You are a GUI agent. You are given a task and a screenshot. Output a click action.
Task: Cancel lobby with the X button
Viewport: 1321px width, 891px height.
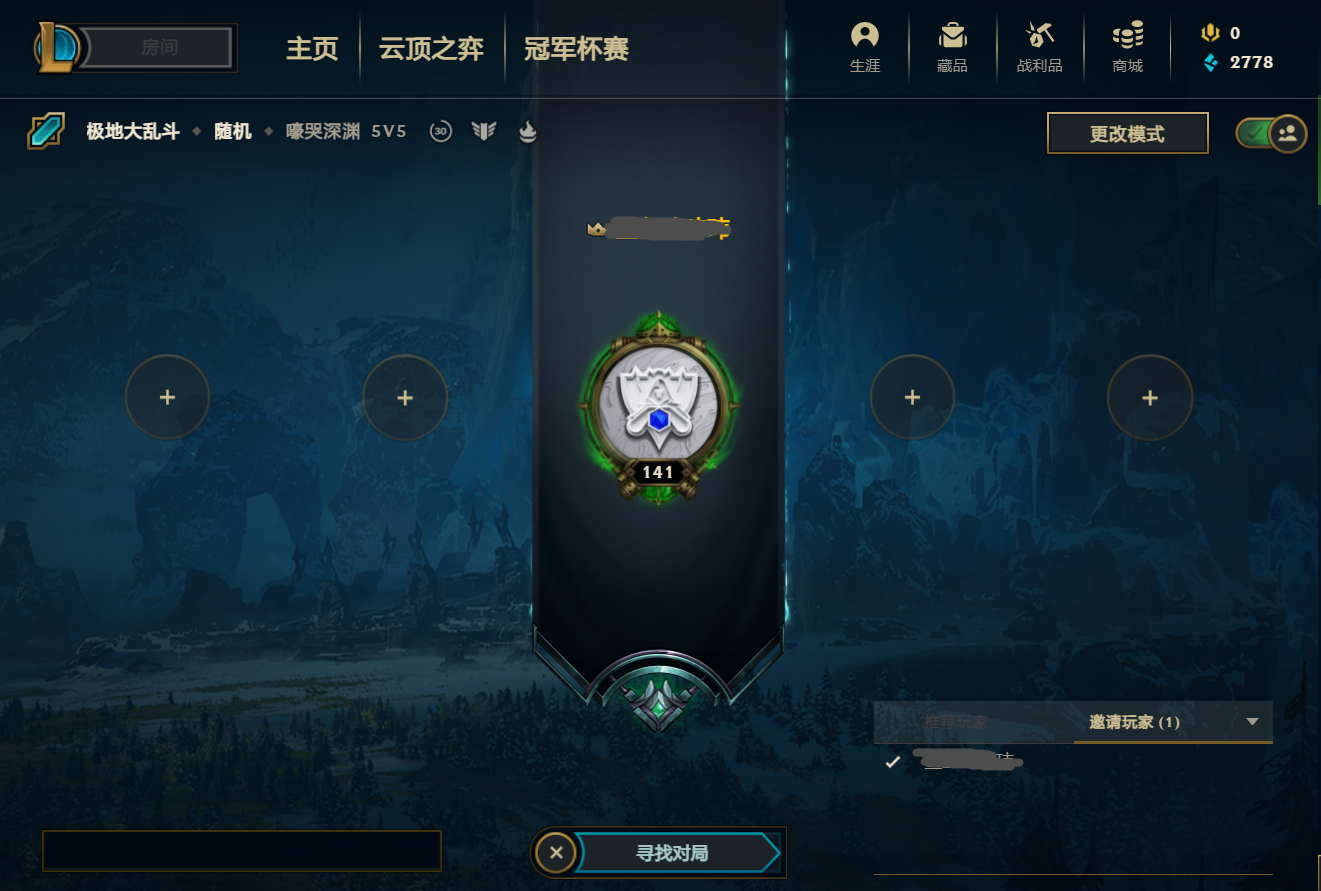point(556,853)
